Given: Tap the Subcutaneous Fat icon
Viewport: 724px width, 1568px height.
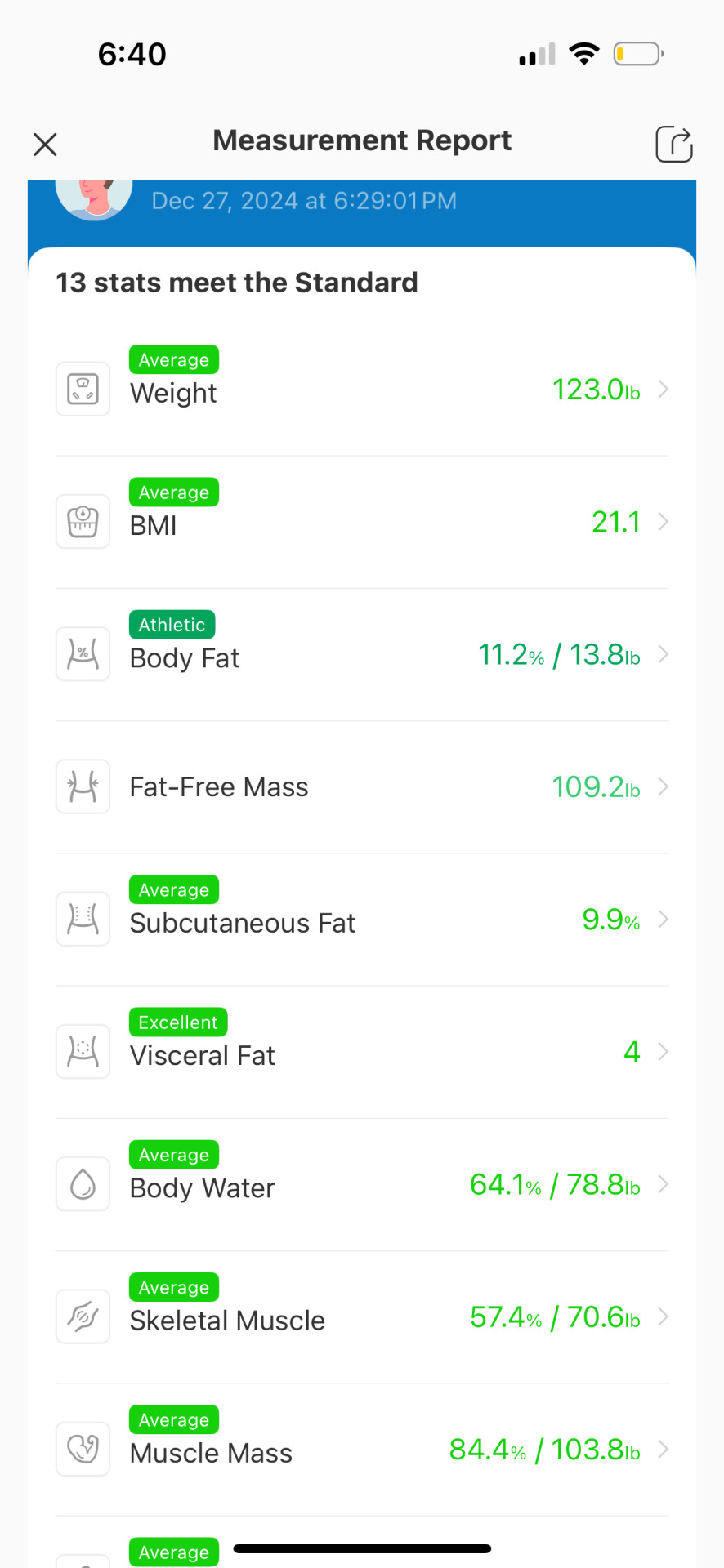Looking at the screenshot, I should (x=83, y=919).
